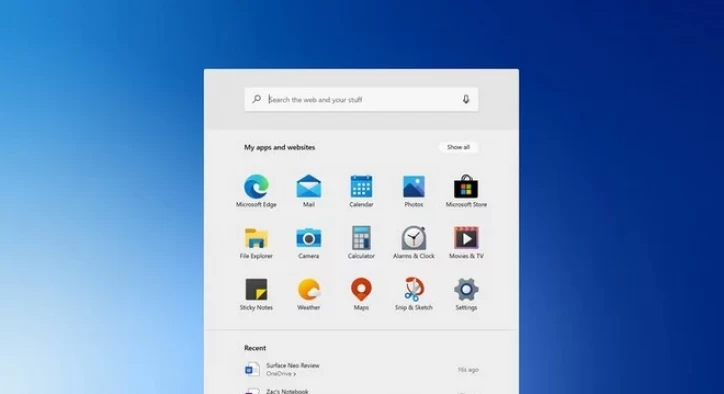The height and width of the screenshot is (394, 724).
Task: Click the OneDrive location link
Action: (281, 374)
